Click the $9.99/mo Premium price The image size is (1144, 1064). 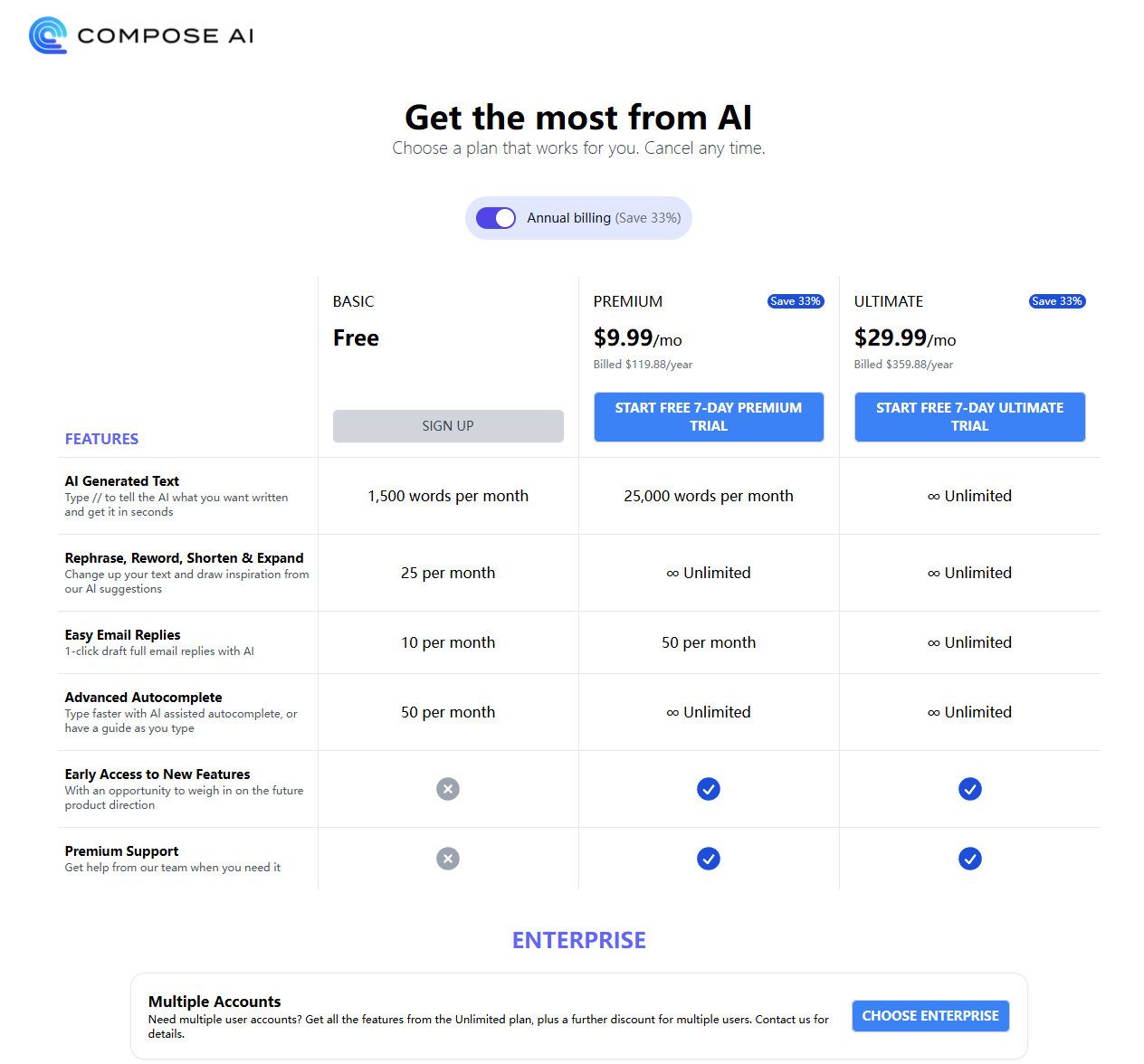coord(638,338)
